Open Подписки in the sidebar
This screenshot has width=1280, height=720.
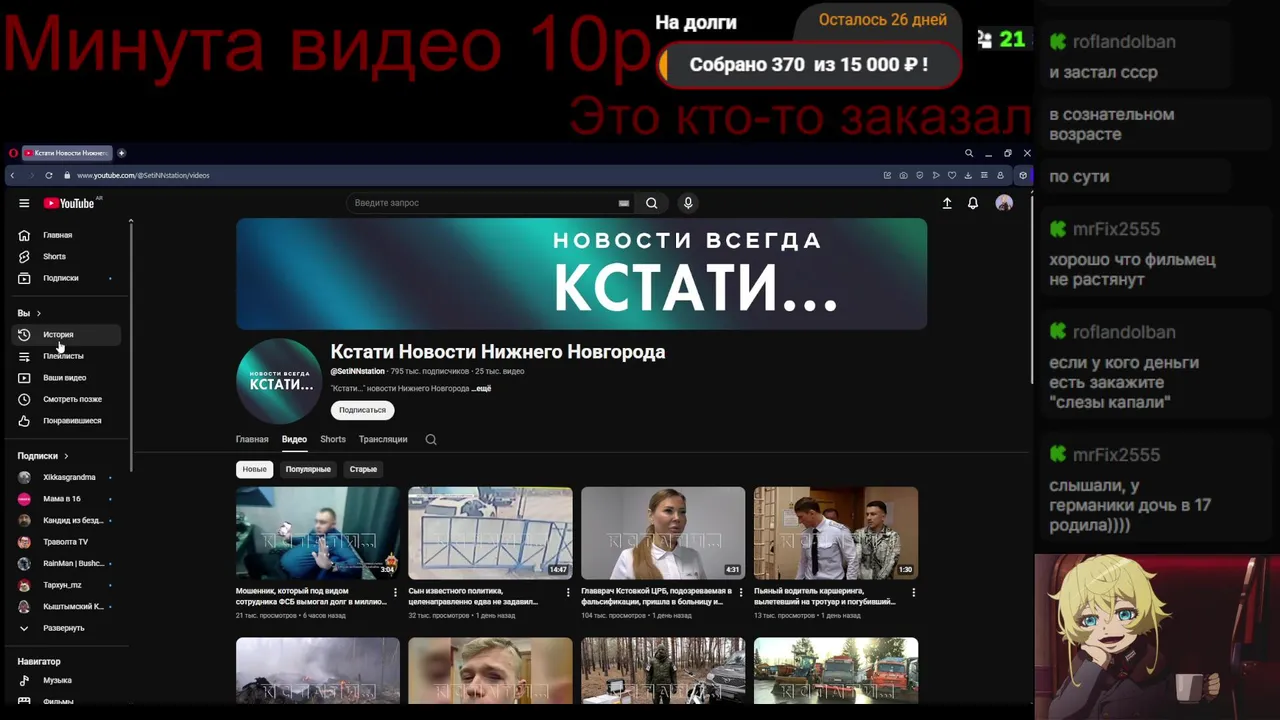[x=68, y=278]
